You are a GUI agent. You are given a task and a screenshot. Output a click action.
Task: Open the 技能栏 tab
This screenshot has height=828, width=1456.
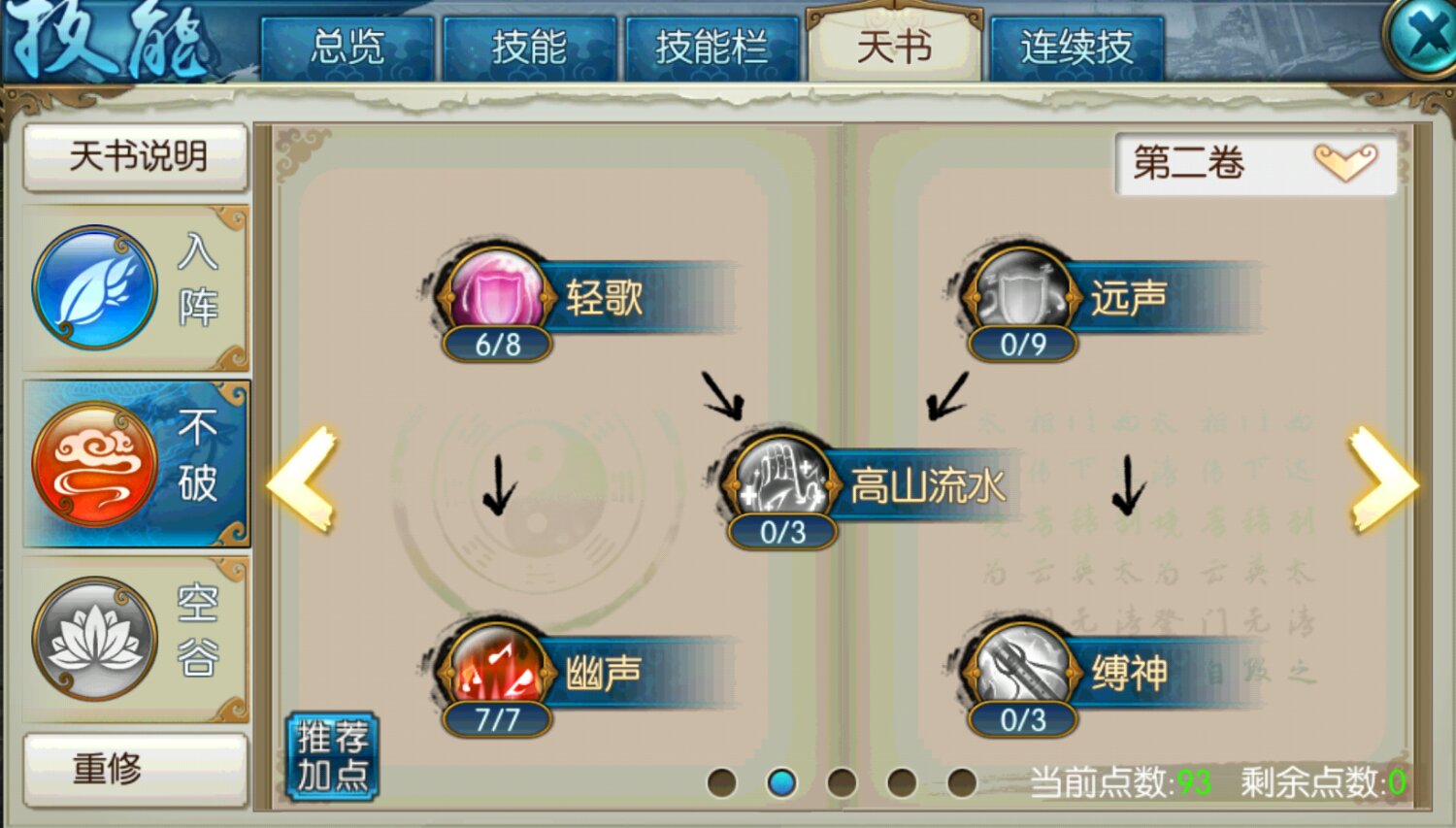point(711,48)
